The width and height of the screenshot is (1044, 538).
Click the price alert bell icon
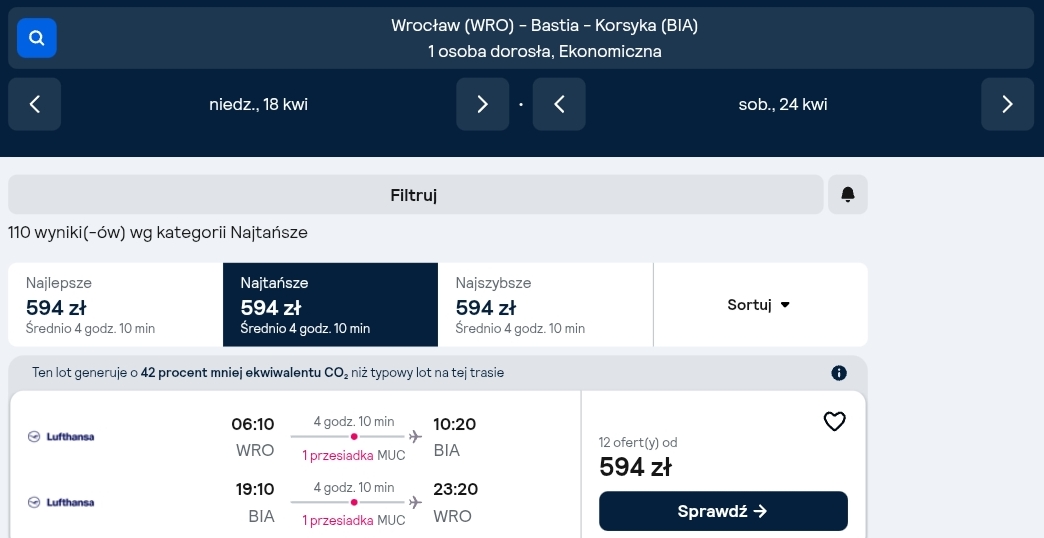848,194
